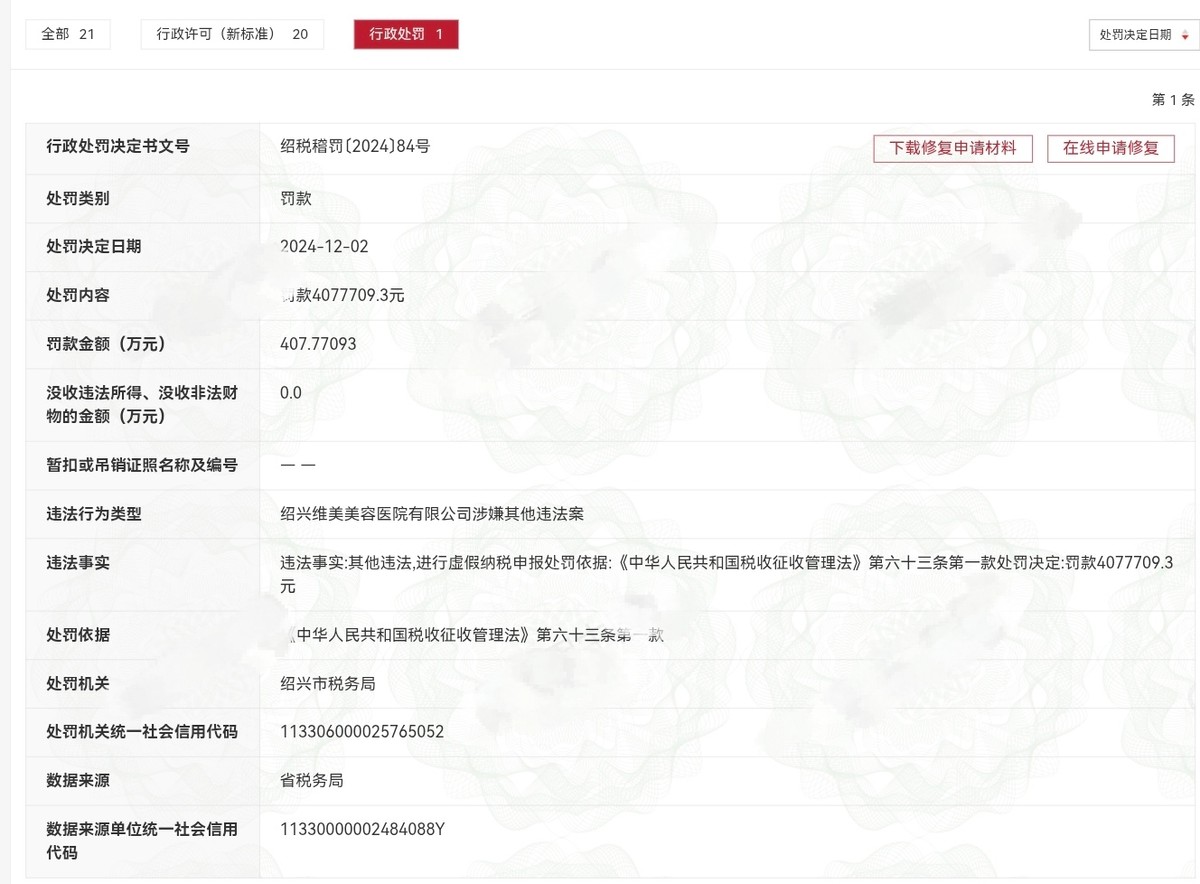Click the fine amount 407.77093
1200x884 pixels.
click(x=318, y=344)
